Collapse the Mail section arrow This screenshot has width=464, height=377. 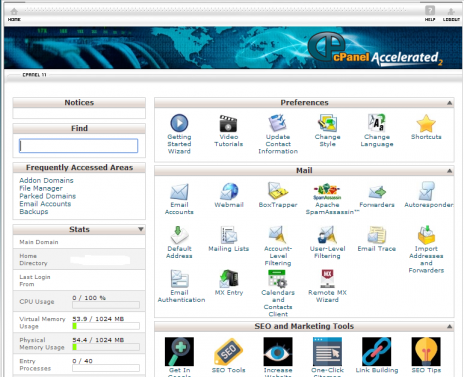click(449, 171)
